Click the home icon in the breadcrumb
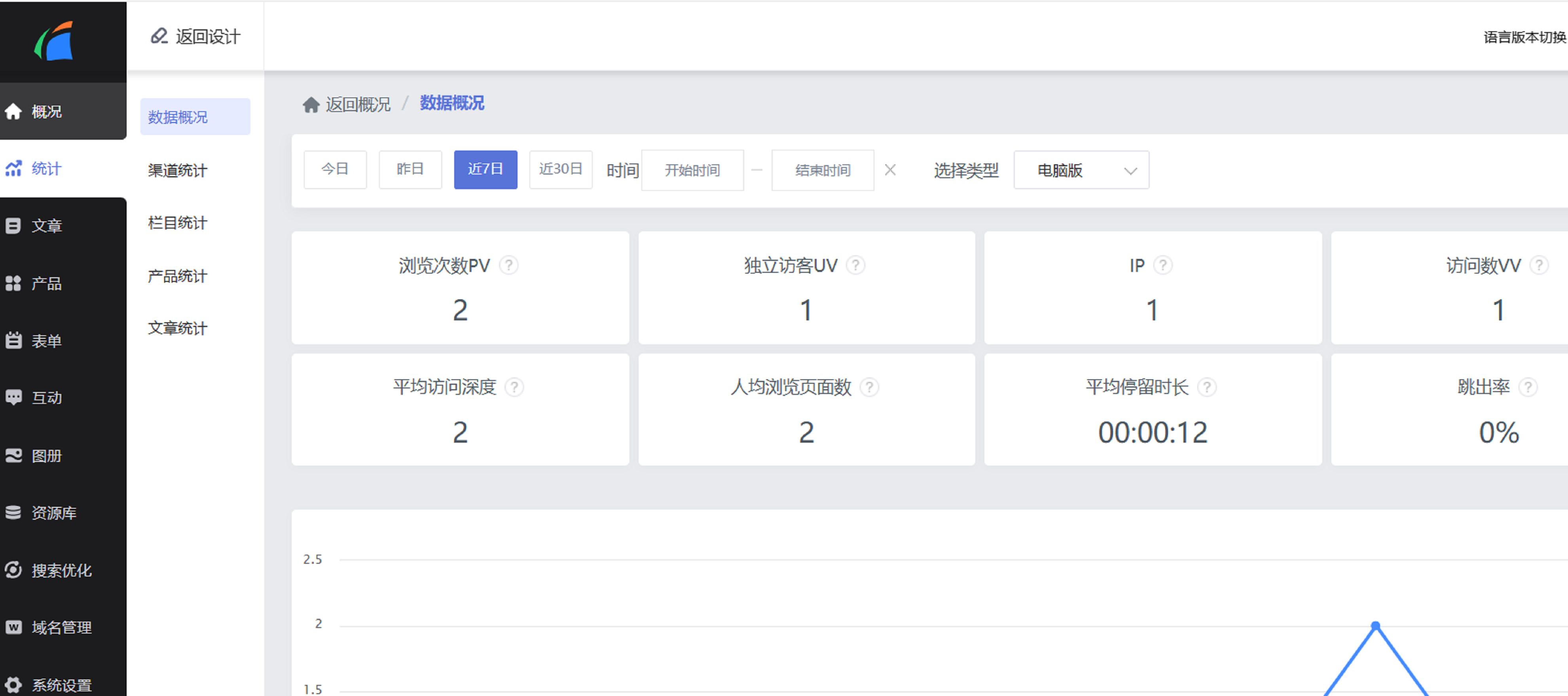The image size is (1568, 696). [311, 105]
